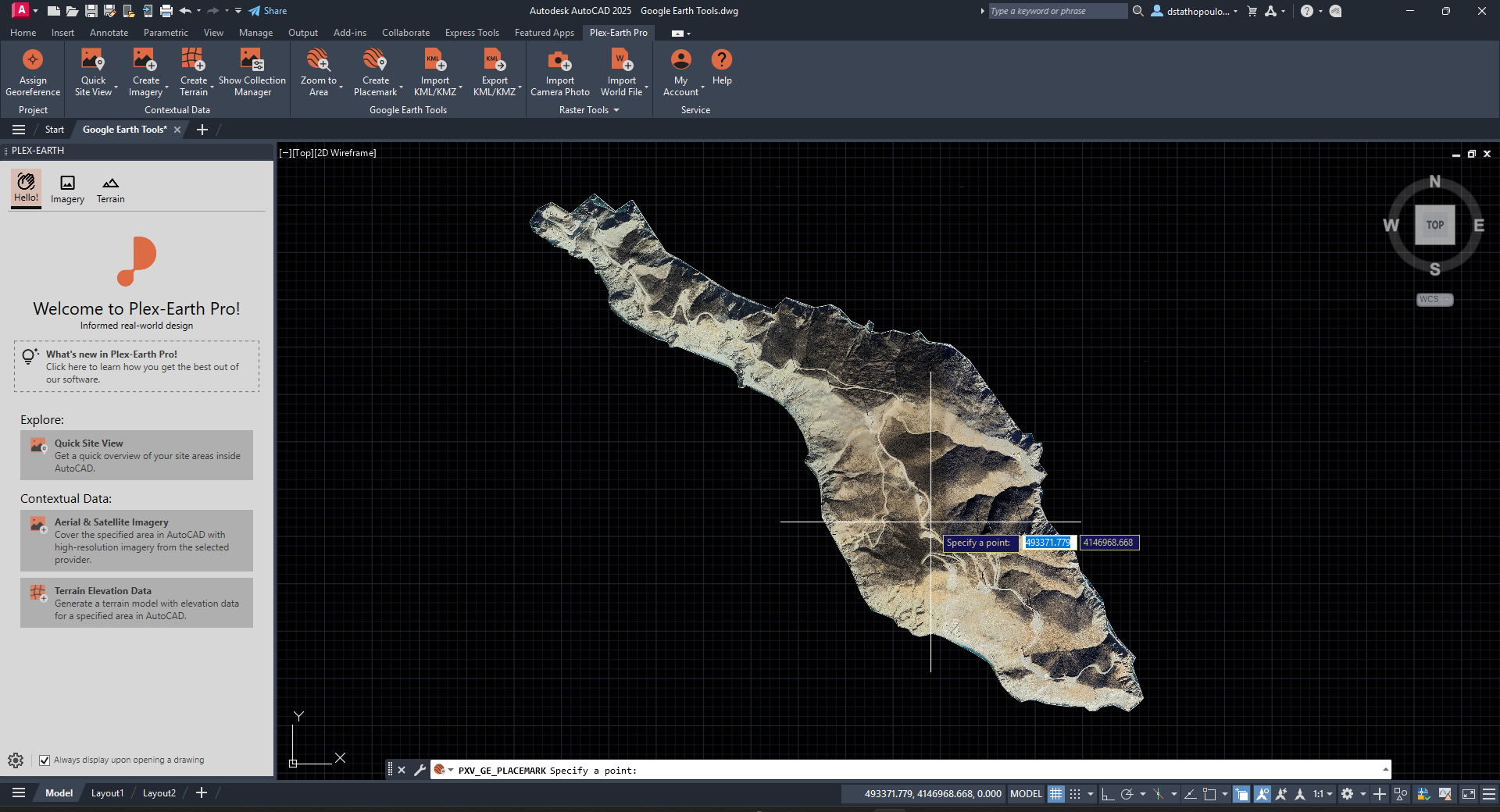
Task: Uncheck Always display upon opening a drawing
Action: [x=45, y=760]
